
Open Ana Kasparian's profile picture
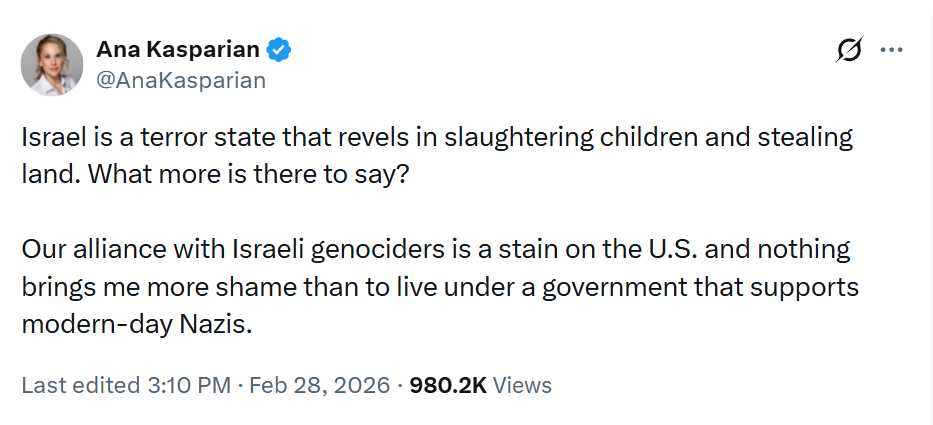52,64
